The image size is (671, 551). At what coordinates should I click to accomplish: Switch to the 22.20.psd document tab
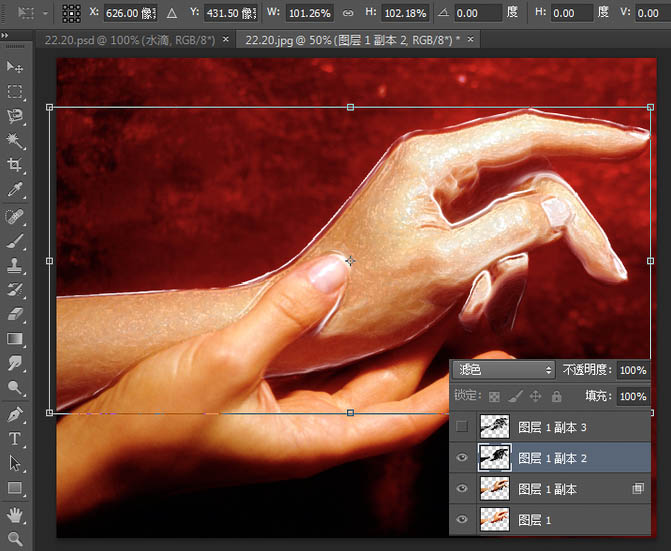tap(130, 40)
